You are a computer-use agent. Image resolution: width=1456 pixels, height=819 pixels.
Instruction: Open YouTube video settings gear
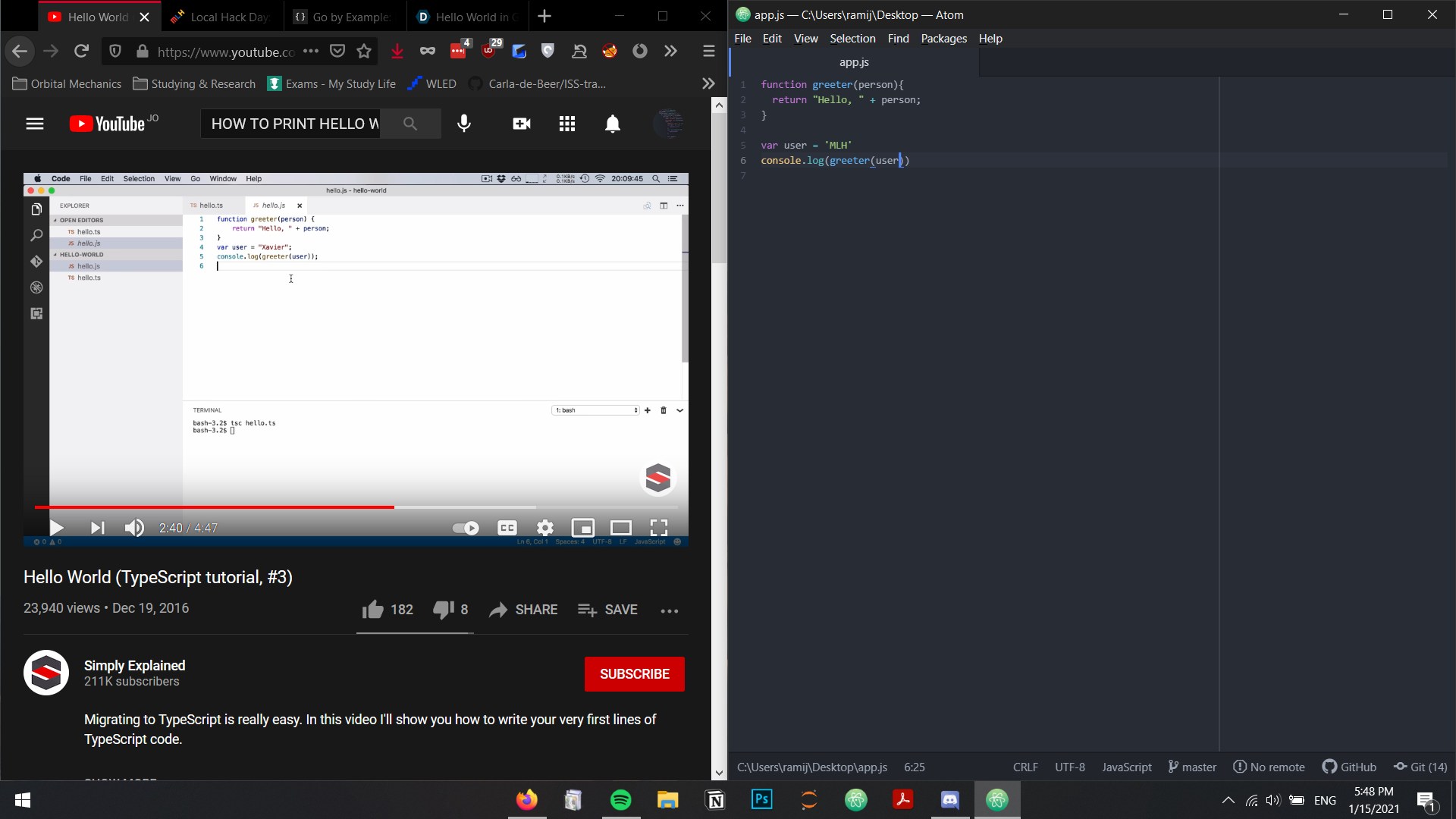click(x=544, y=528)
